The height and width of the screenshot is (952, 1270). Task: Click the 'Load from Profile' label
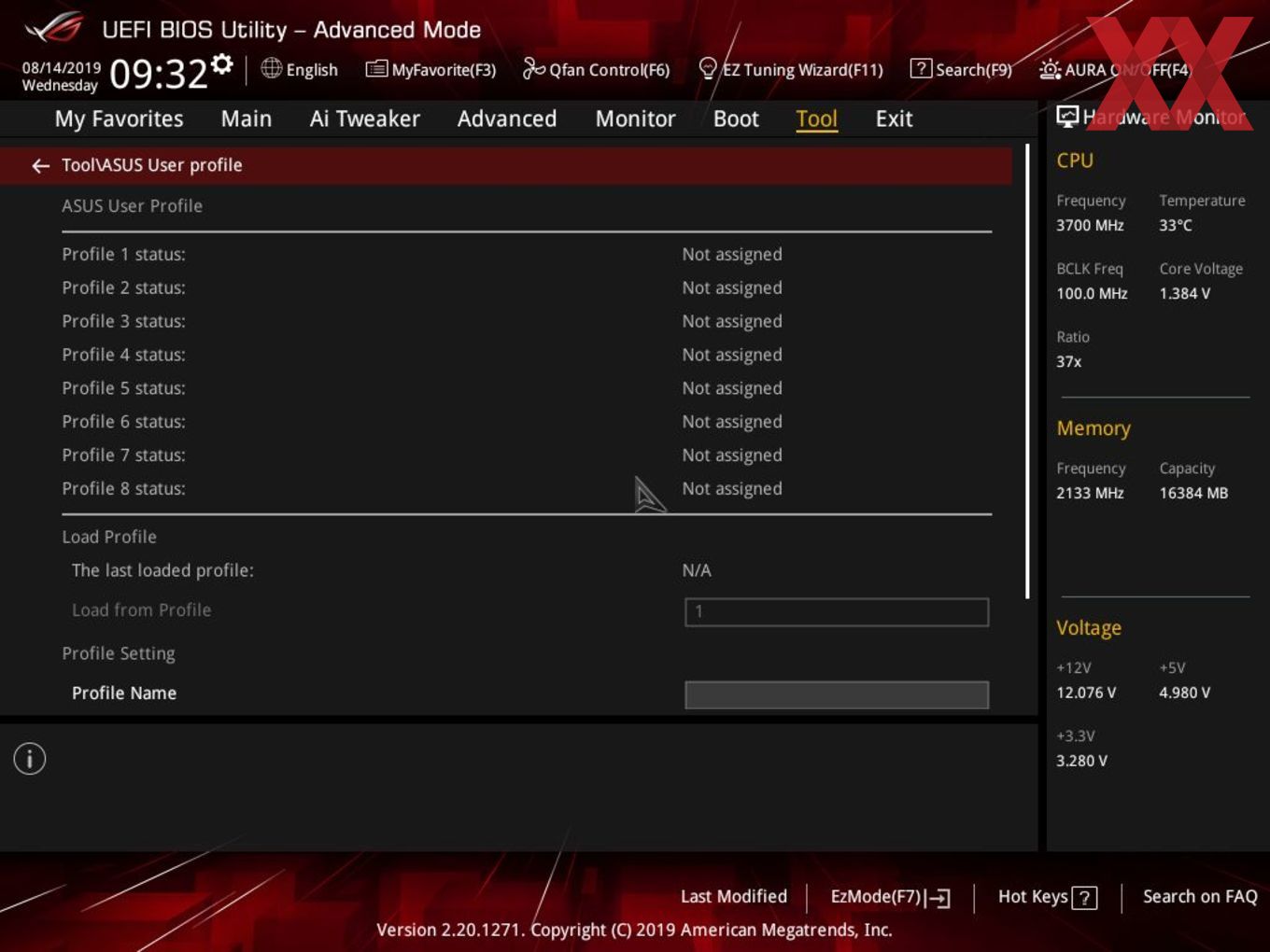point(141,610)
